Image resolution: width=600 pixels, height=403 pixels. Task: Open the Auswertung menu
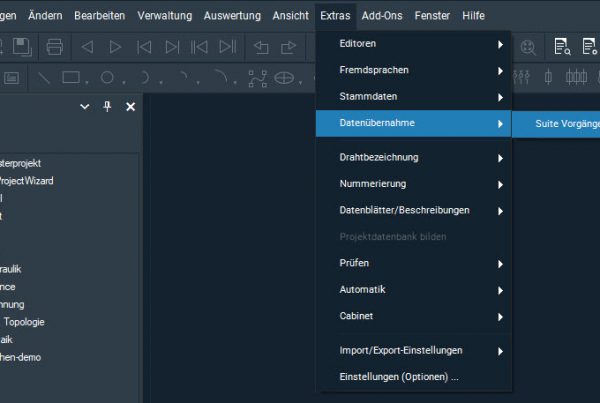(233, 16)
